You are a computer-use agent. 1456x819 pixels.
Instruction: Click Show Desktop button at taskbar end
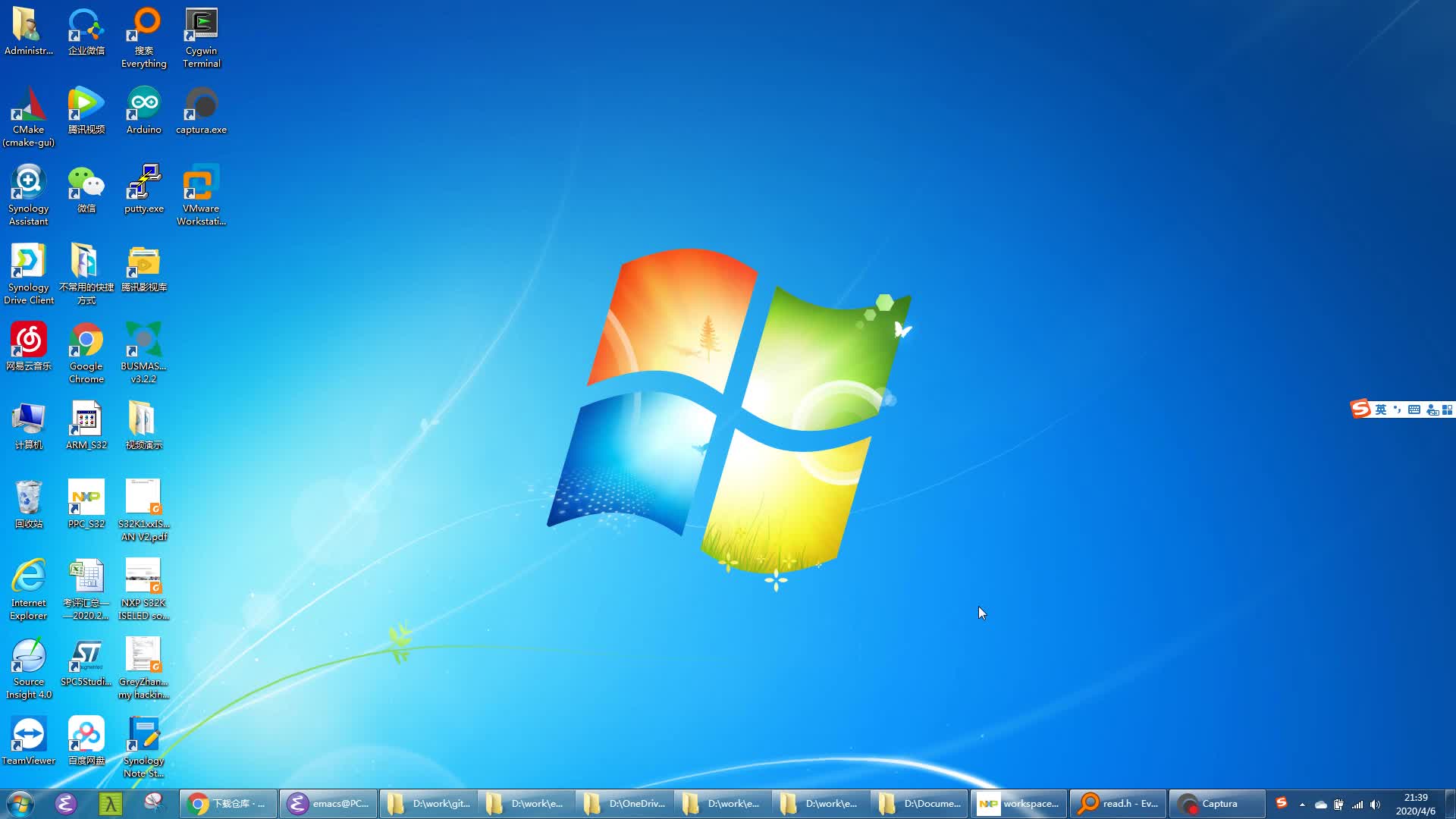coord(1450,804)
